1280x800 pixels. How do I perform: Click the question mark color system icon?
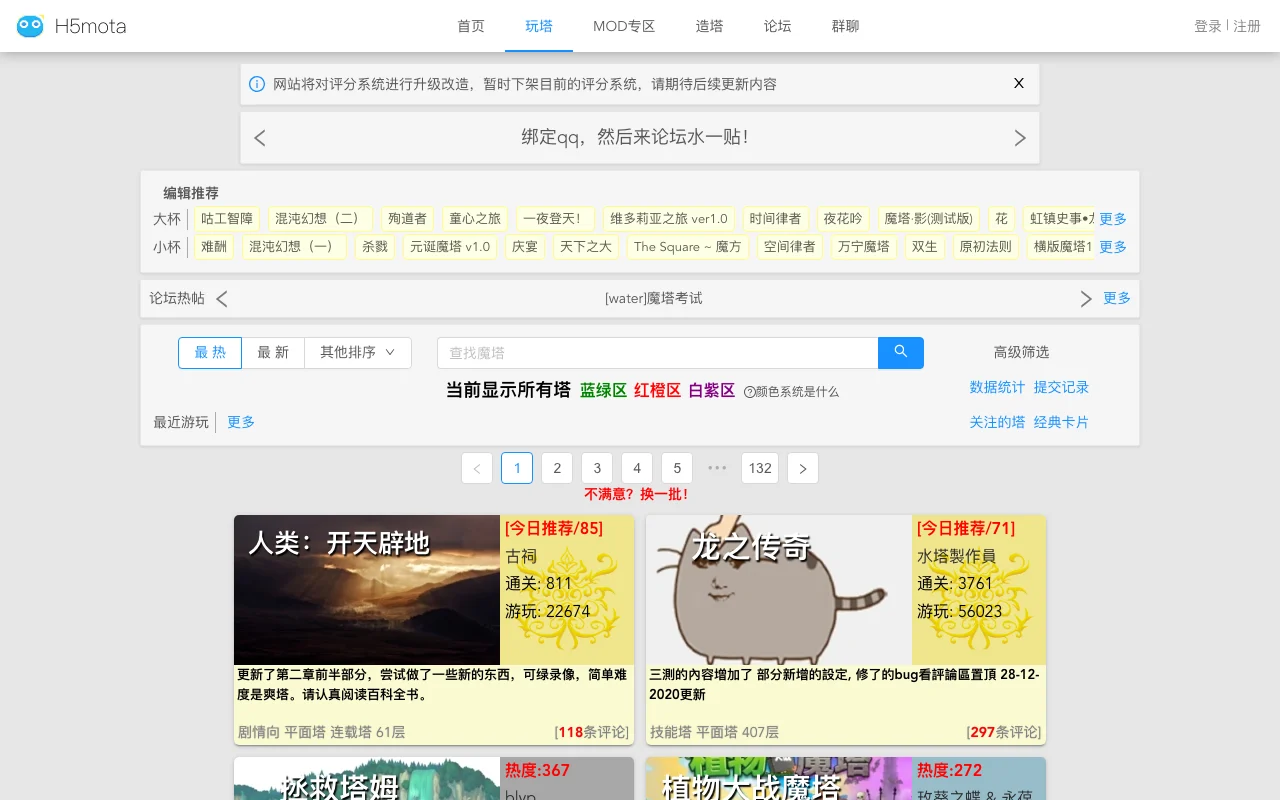pos(749,392)
